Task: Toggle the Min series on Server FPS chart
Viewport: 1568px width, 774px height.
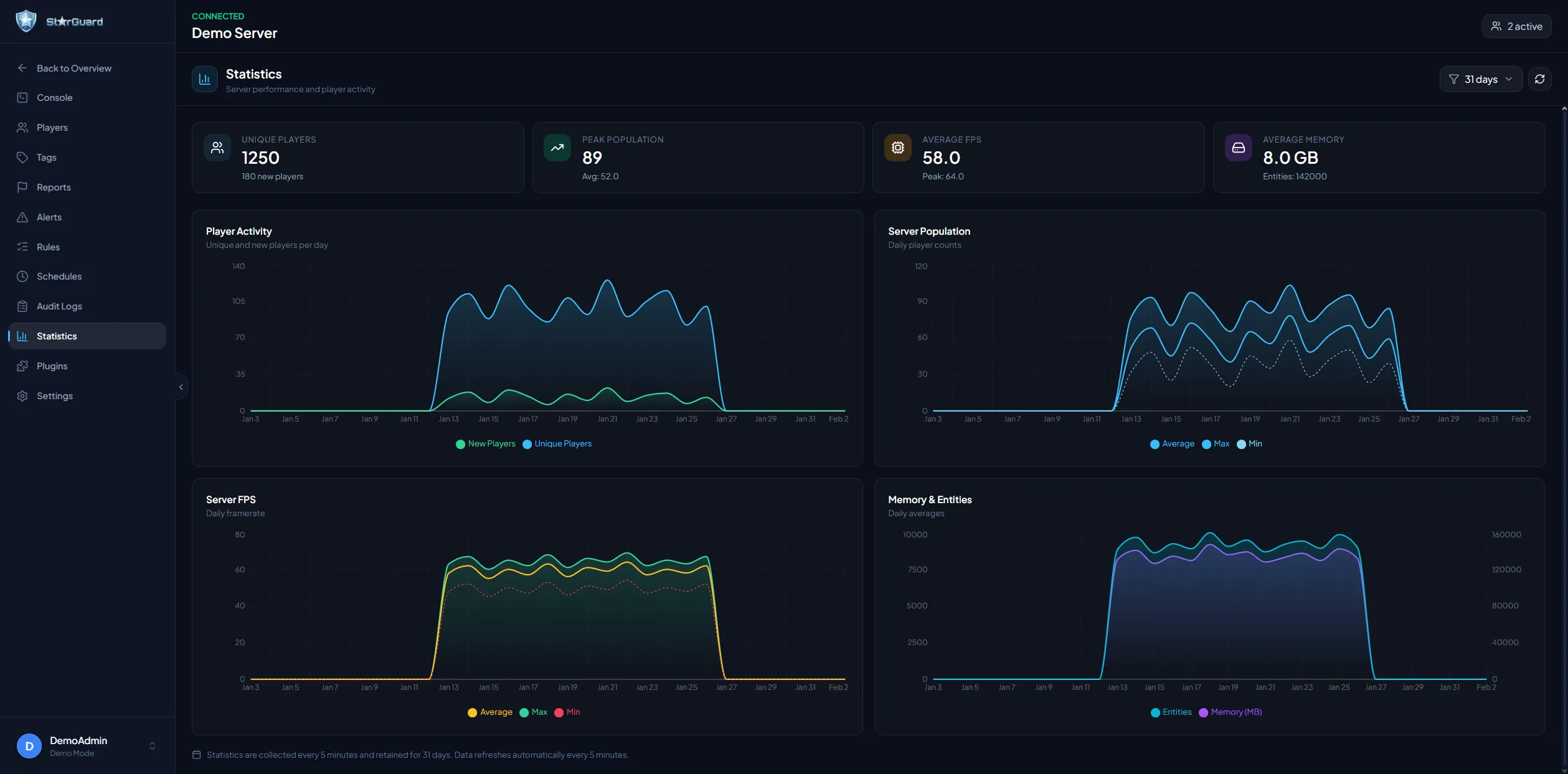Action: click(567, 712)
